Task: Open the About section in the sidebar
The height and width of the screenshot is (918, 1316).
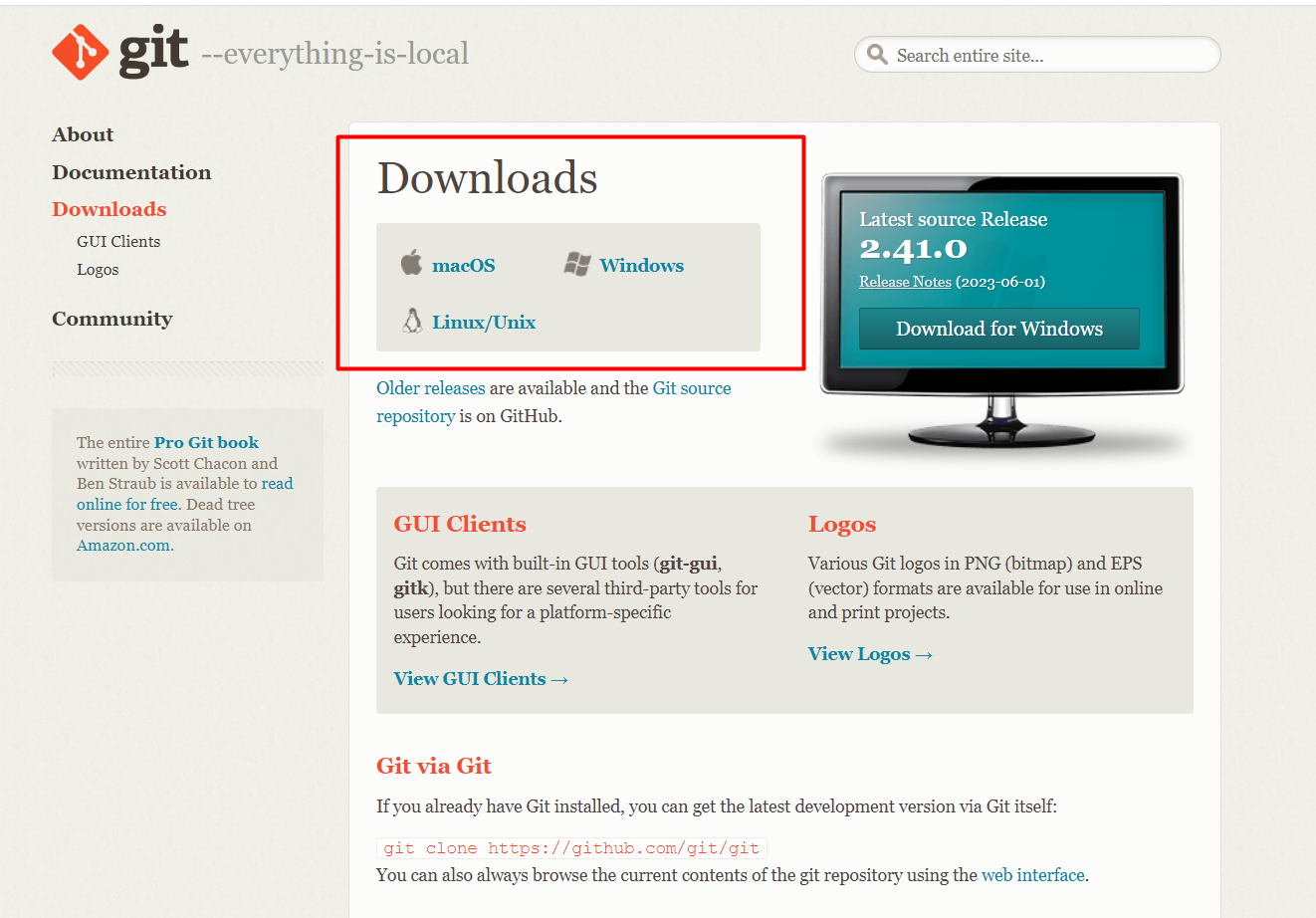Action: click(83, 134)
